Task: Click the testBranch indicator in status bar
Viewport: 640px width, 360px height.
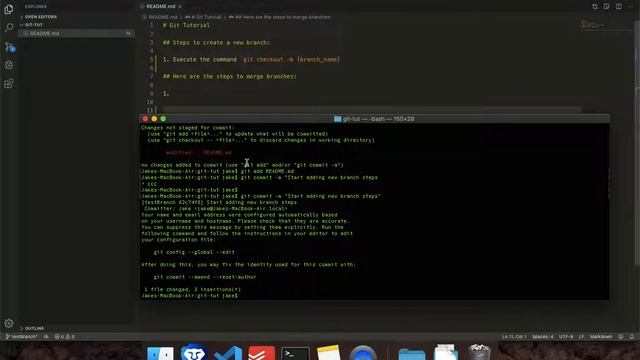Action: pyautogui.click(x=21, y=337)
